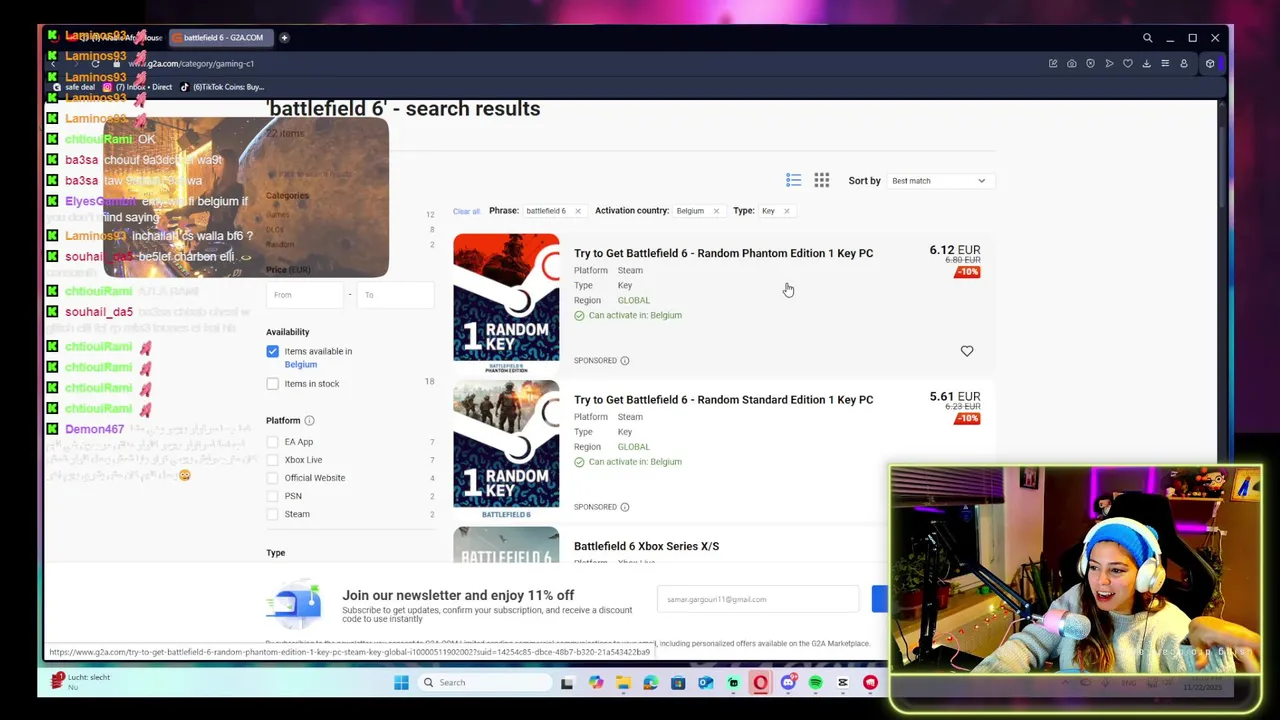Switch to grid view layout icon

tap(821, 180)
